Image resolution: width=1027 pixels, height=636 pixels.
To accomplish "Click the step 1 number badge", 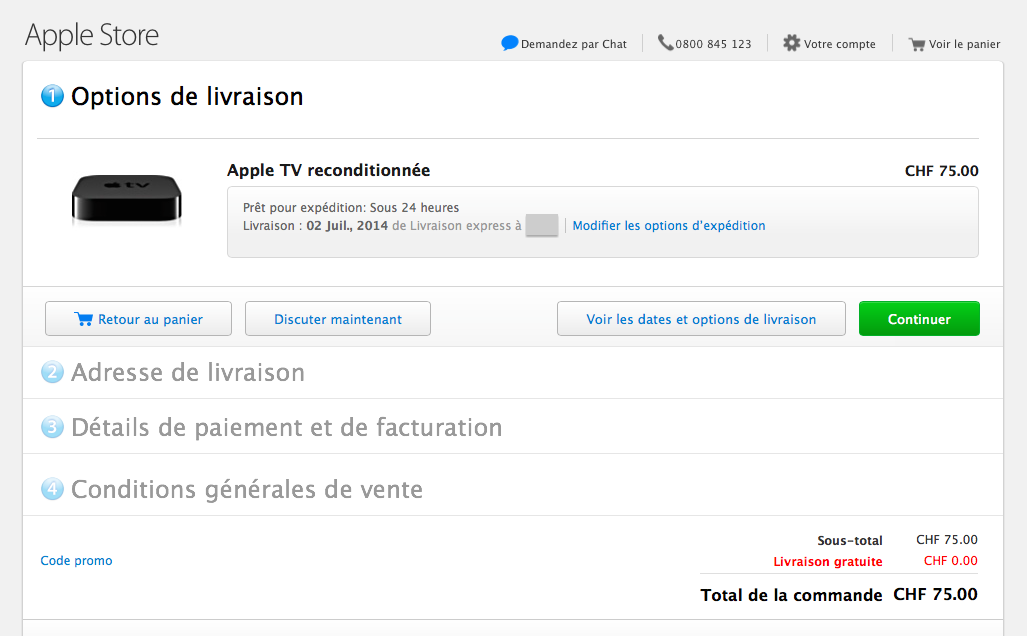I will click(x=52, y=97).
